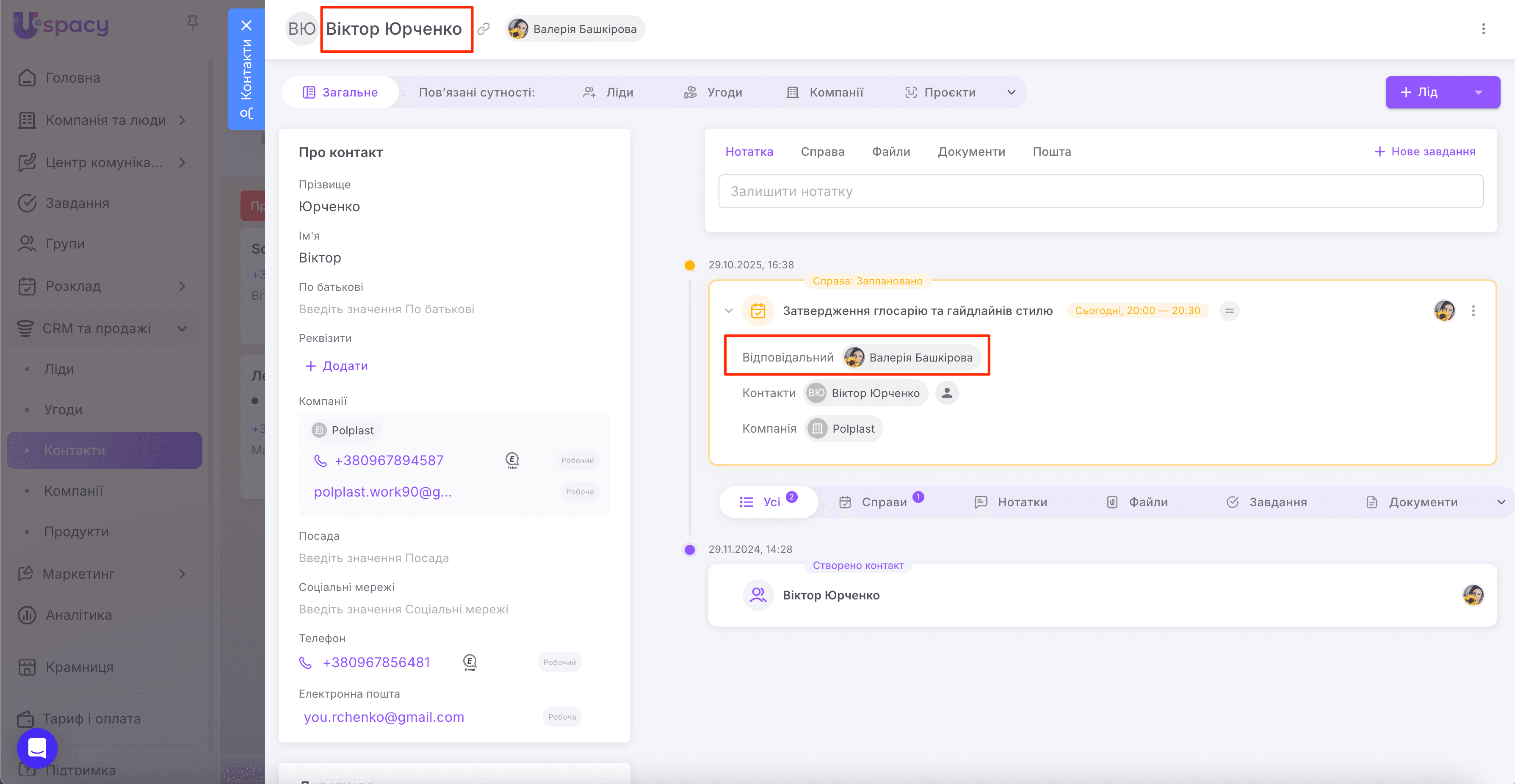Viewport: 1515px width, 784px height.
Task: Close the contact panel with X
Action: coord(246,25)
